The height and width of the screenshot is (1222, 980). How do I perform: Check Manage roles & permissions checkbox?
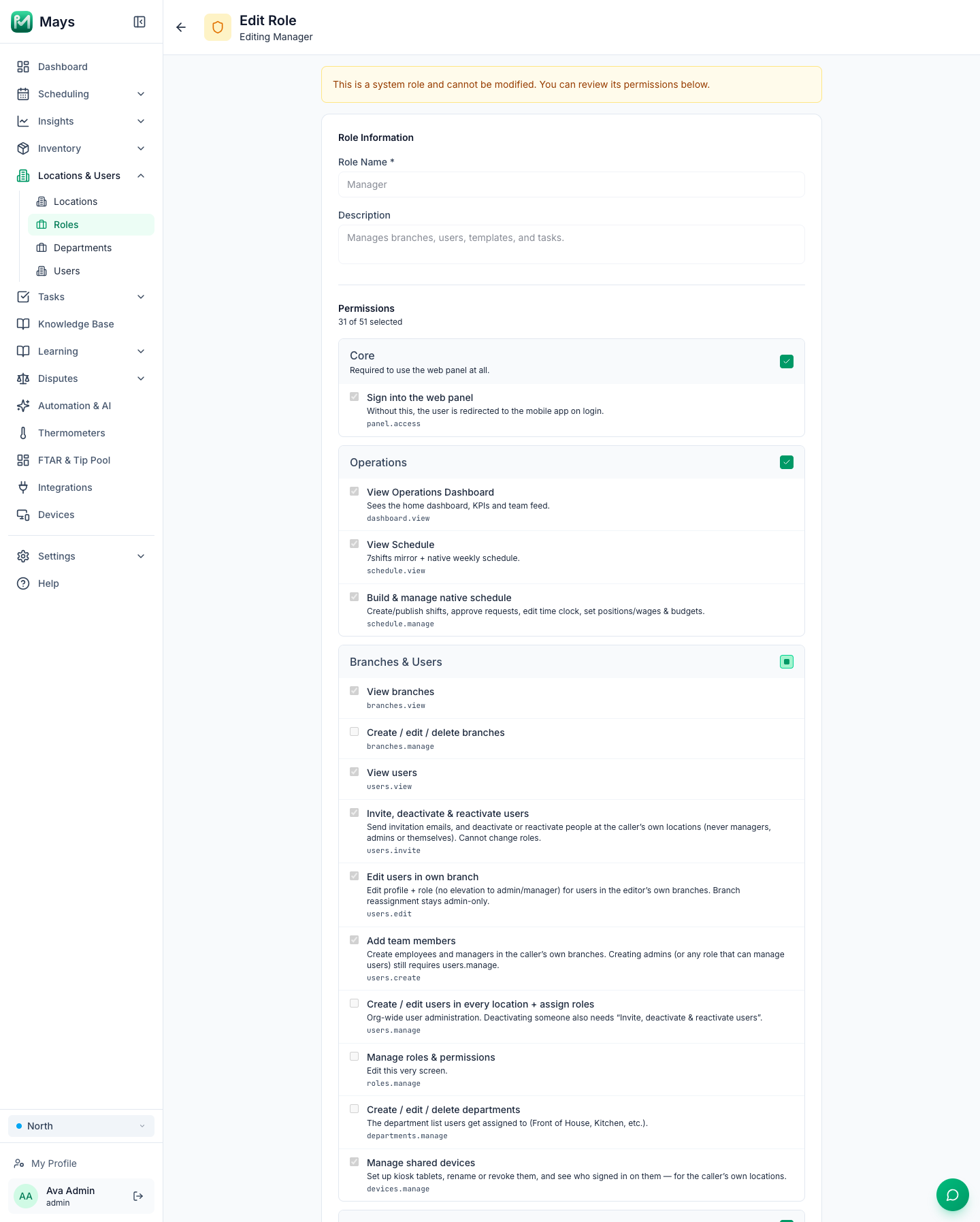[355, 1057]
